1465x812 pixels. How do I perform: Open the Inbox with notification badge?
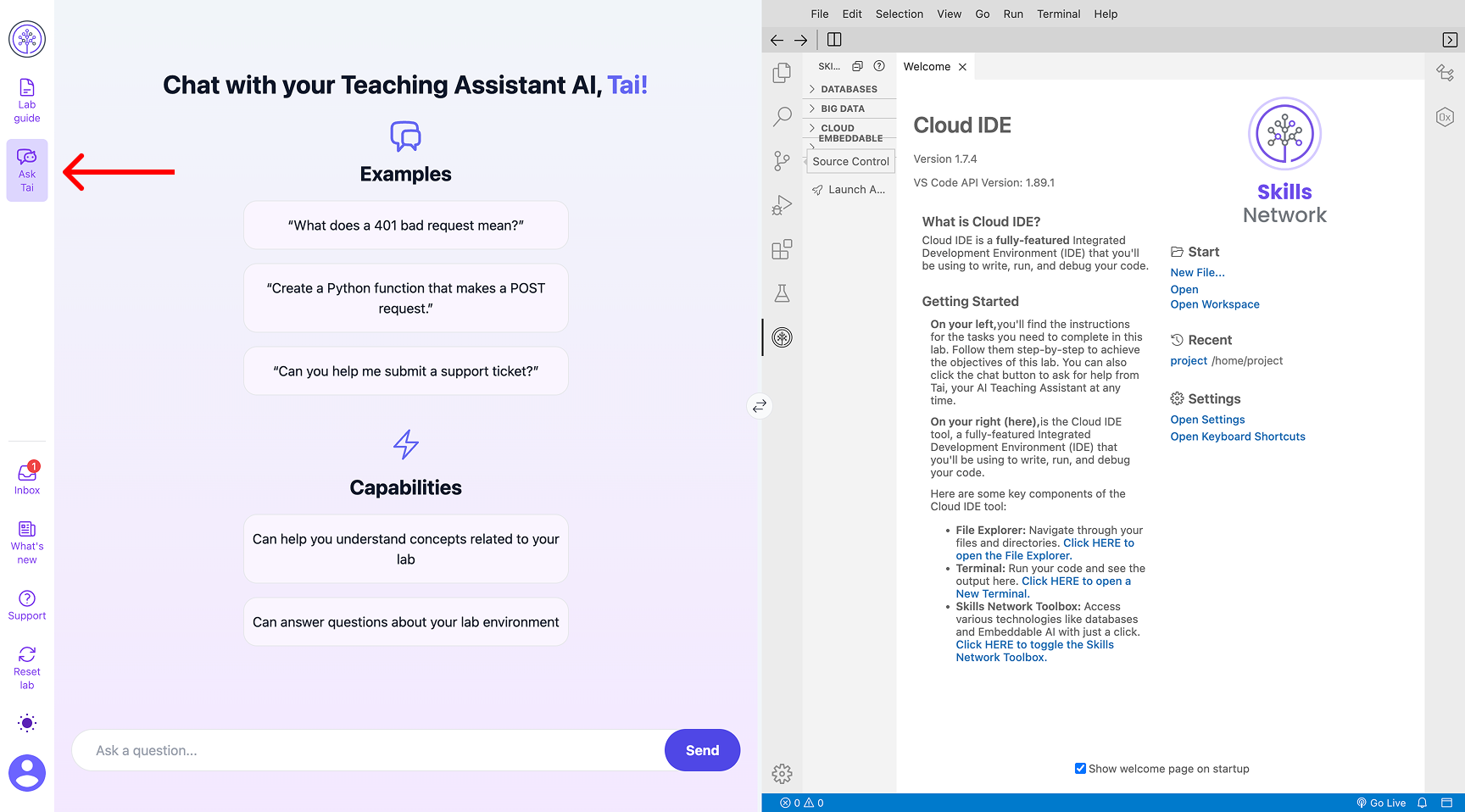click(27, 478)
